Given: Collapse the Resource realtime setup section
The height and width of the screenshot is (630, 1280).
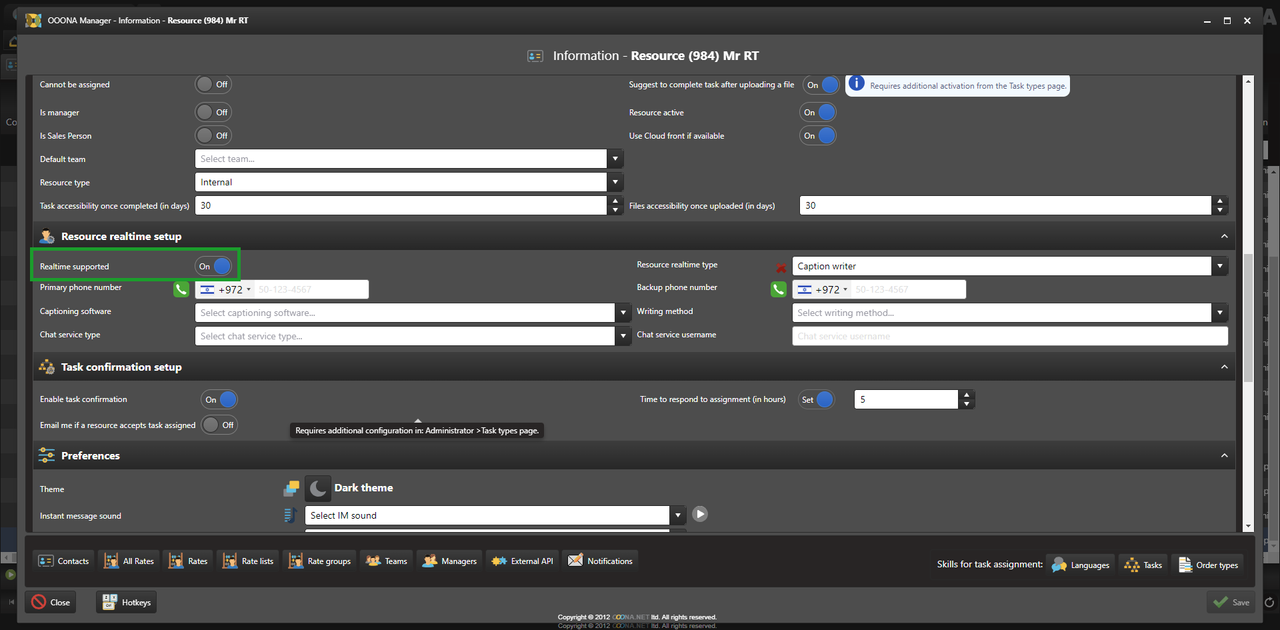Looking at the screenshot, I should 1224,236.
